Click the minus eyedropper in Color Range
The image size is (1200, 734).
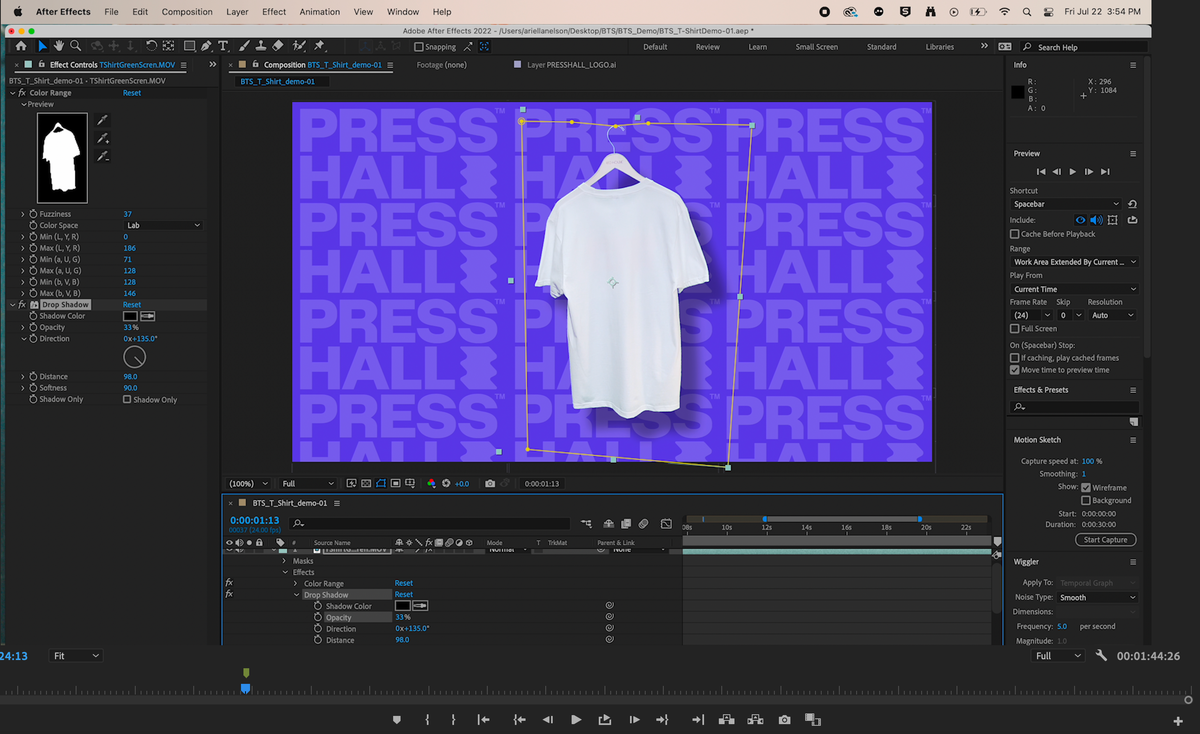102,156
